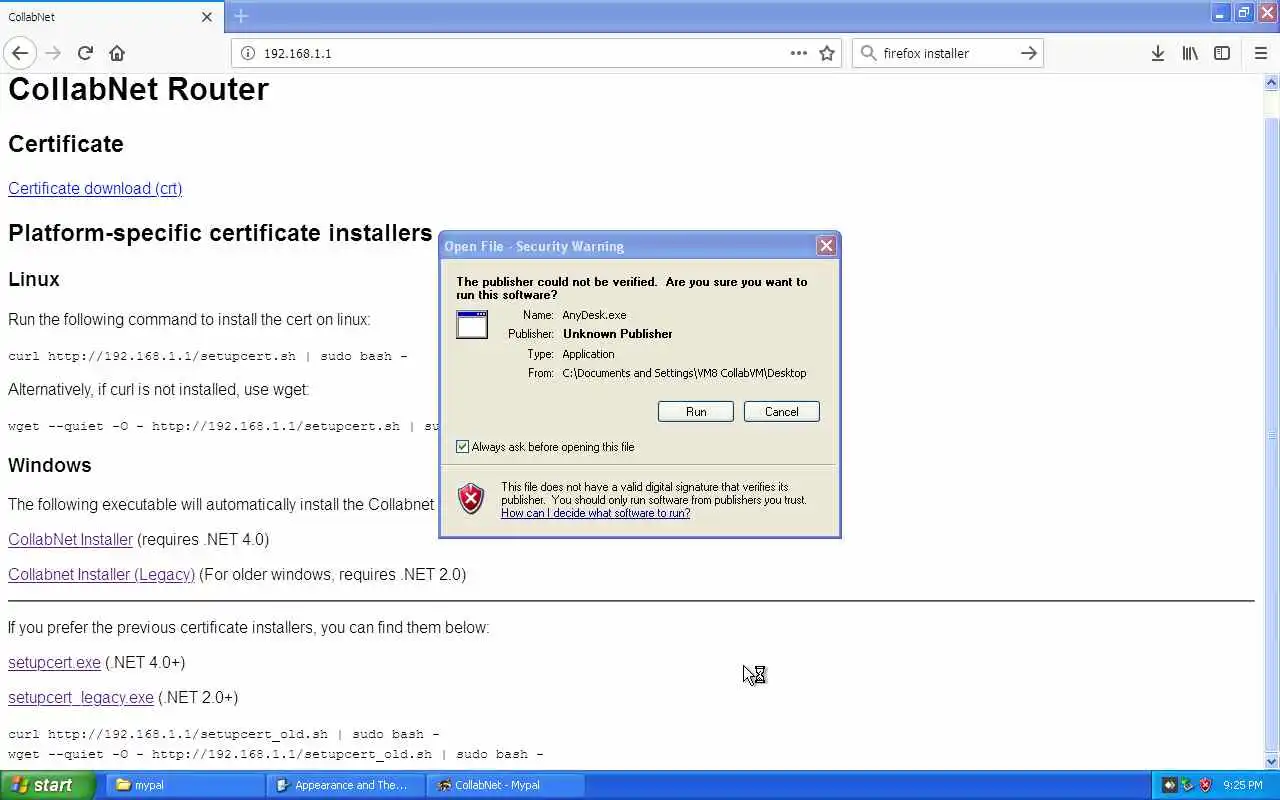
Task: Download setupcert_legacy.exe
Action: click(81, 697)
